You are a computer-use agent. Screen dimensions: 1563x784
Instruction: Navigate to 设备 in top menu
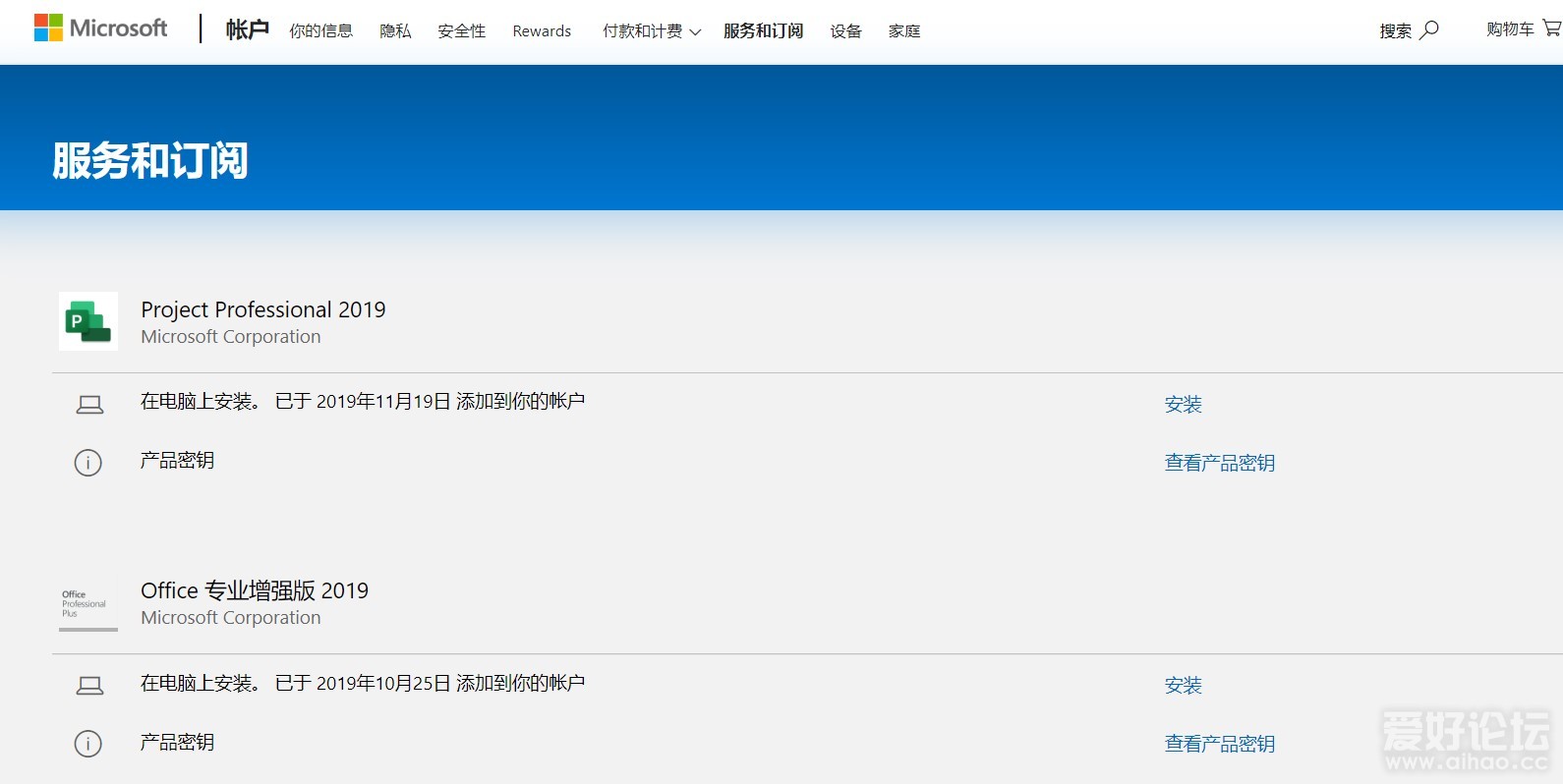pos(845,31)
